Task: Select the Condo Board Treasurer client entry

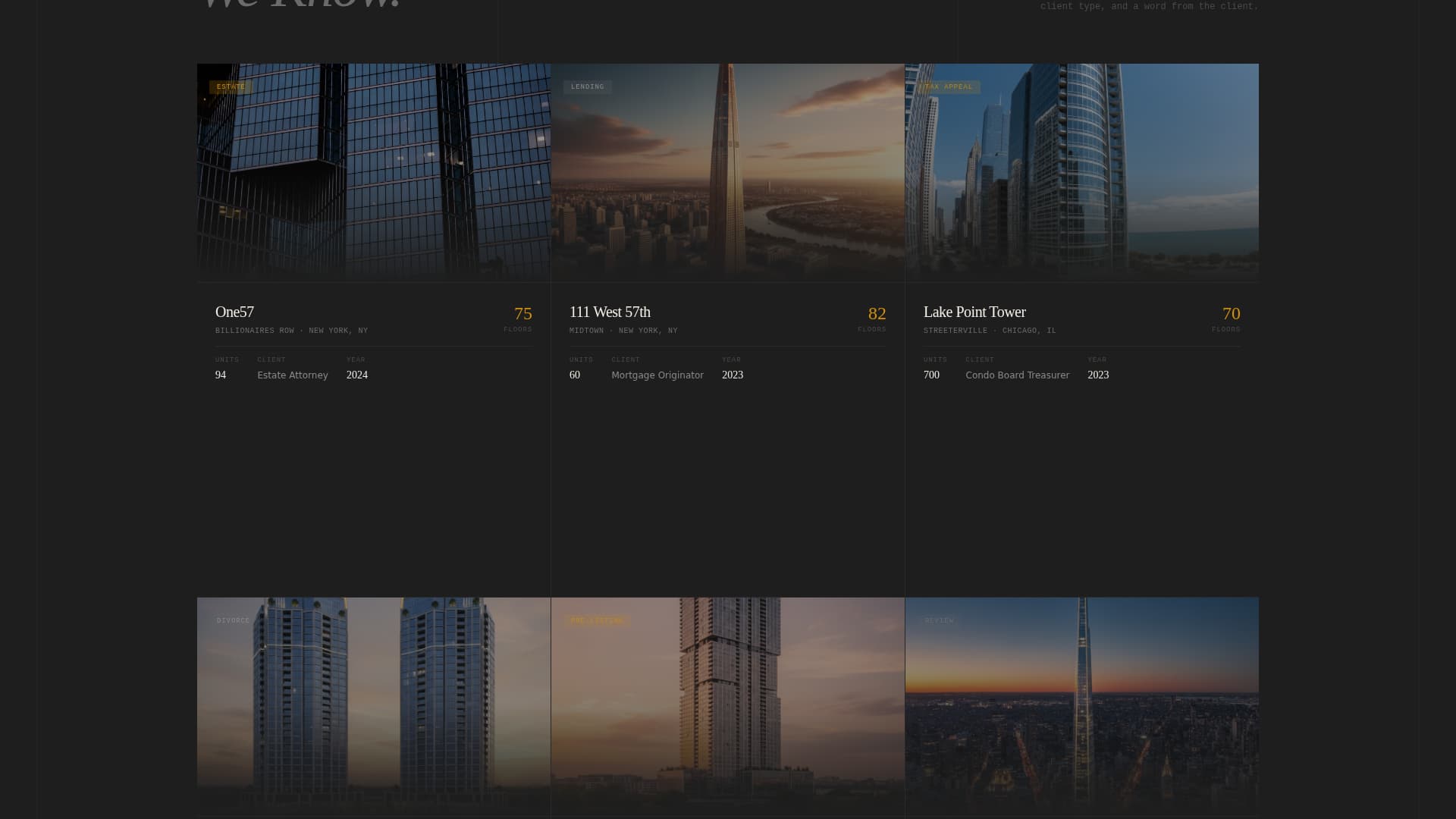Action: [x=1017, y=375]
